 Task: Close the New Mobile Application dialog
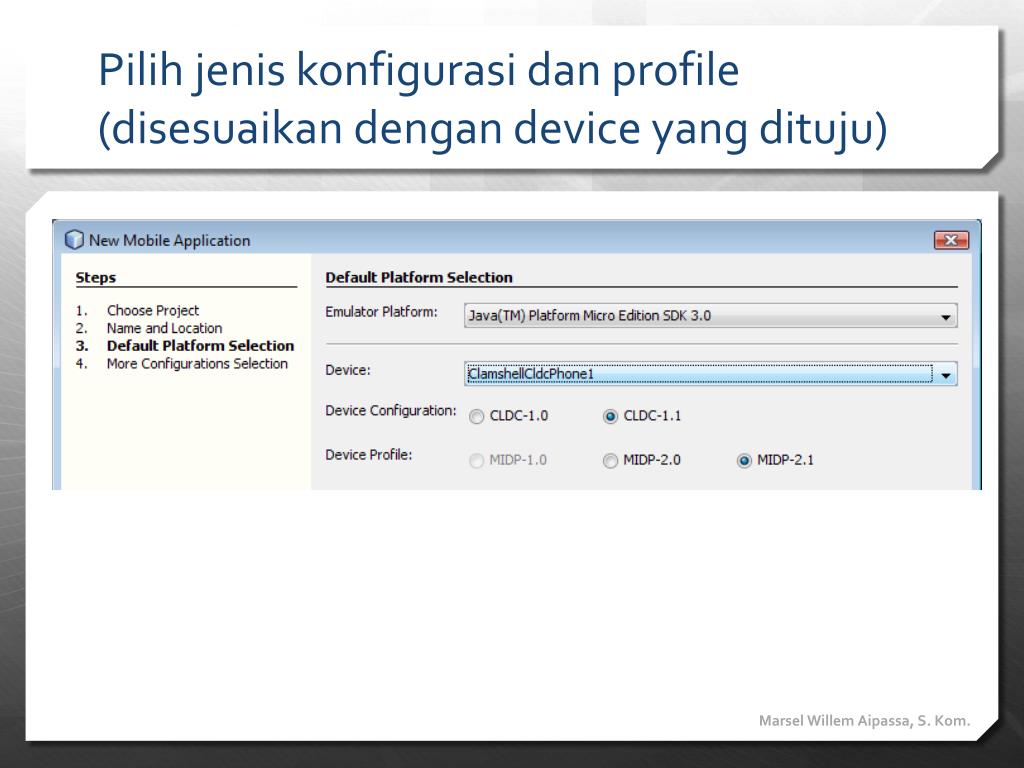click(951, 240)
